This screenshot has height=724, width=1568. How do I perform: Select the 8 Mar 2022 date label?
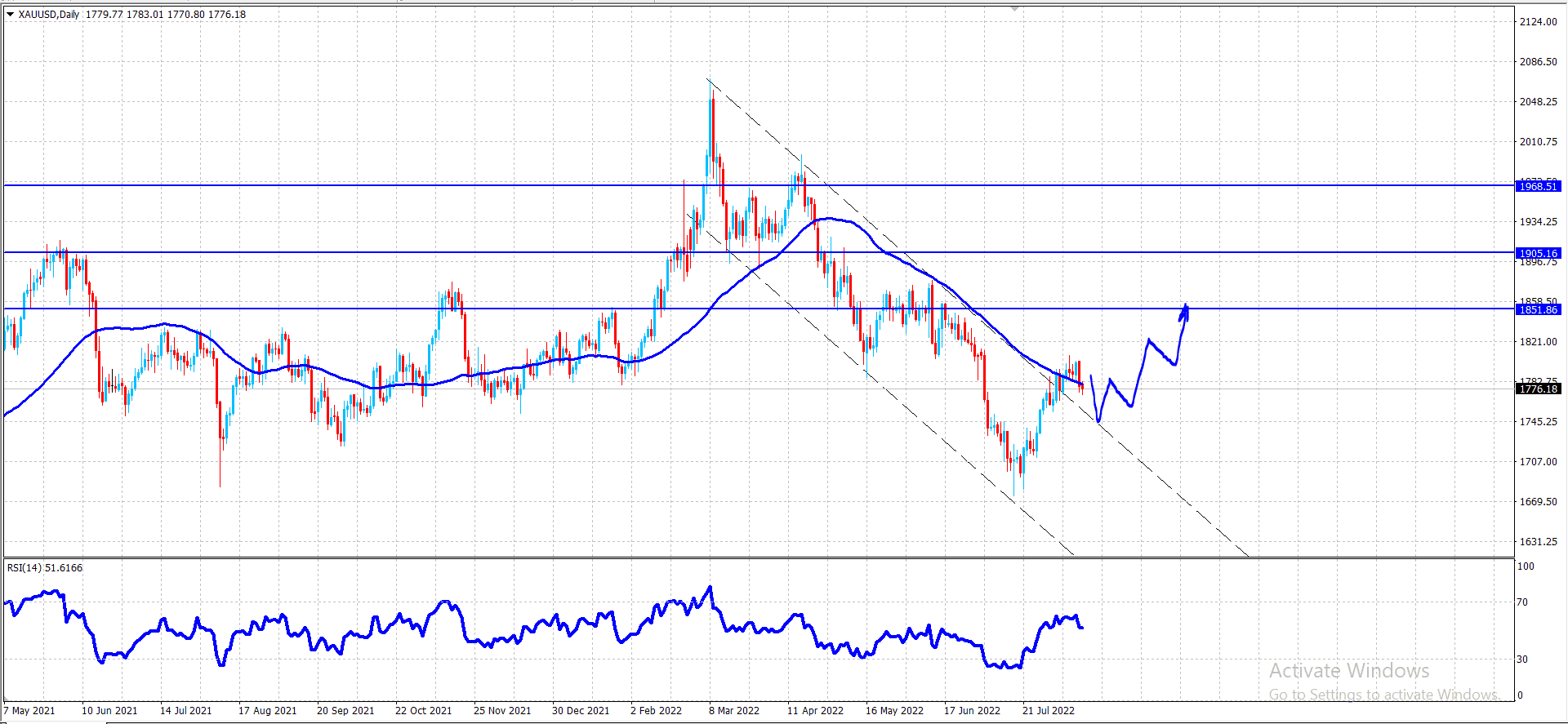coord(734,710)
